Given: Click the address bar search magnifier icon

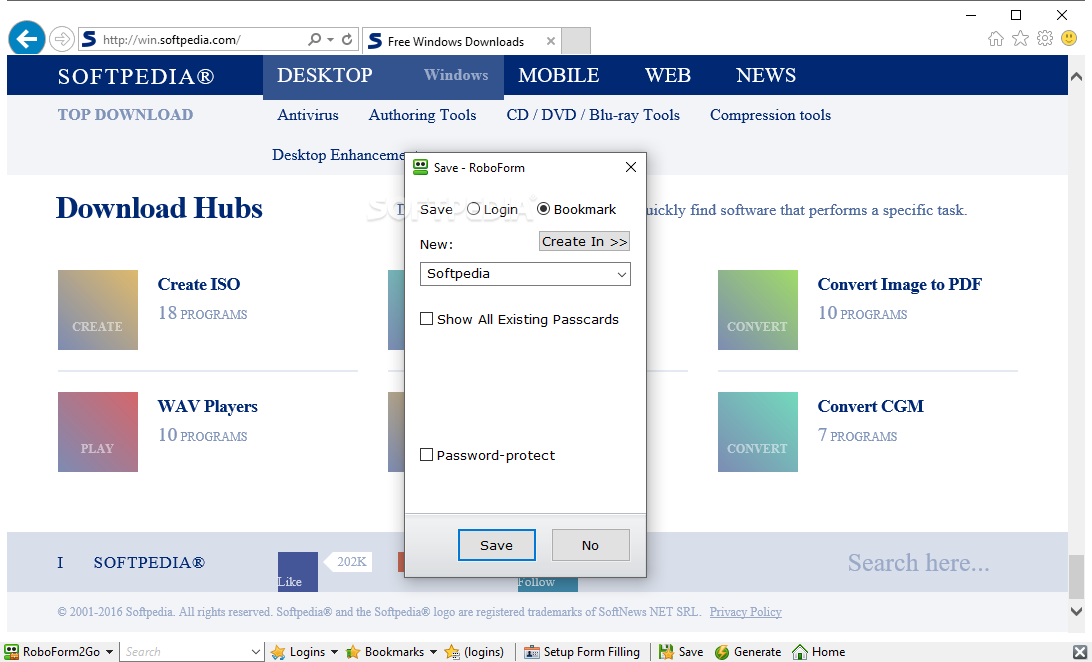Looking at the screenshot, I should [x=315, y=39].
